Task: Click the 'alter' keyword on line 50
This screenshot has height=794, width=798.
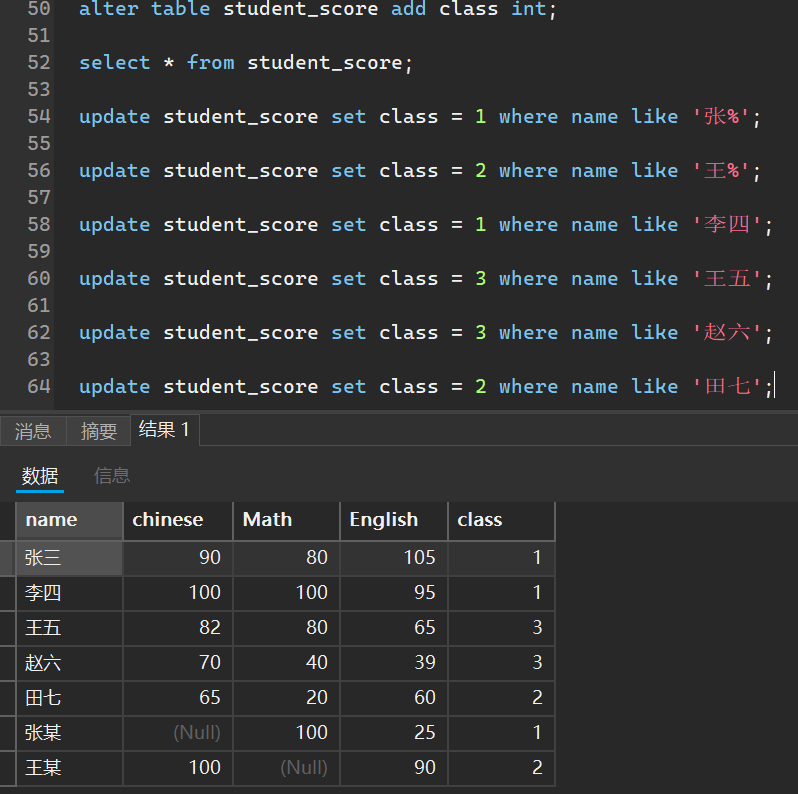Action: (109, 9)
